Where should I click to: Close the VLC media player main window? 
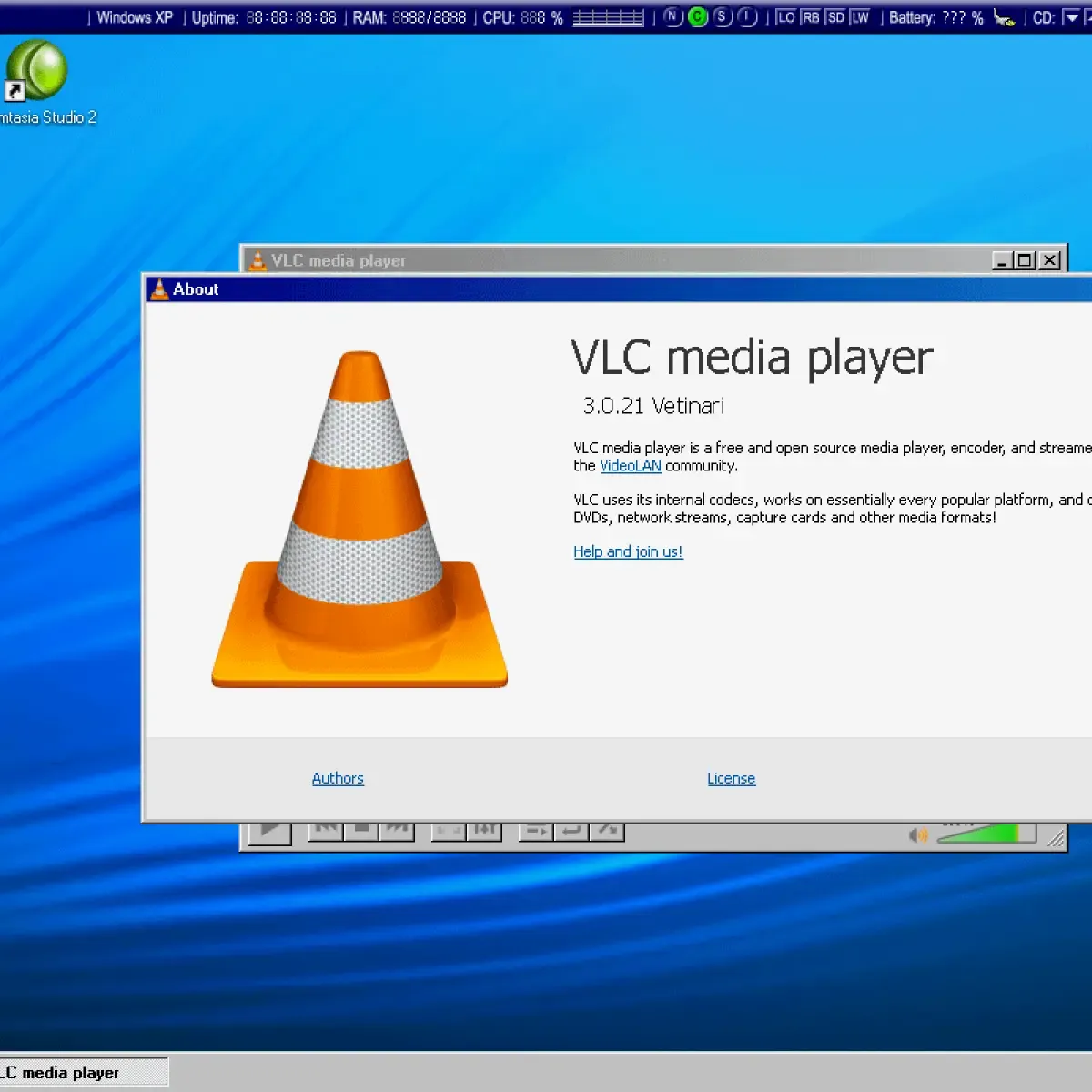click(x=1050, y=260)
